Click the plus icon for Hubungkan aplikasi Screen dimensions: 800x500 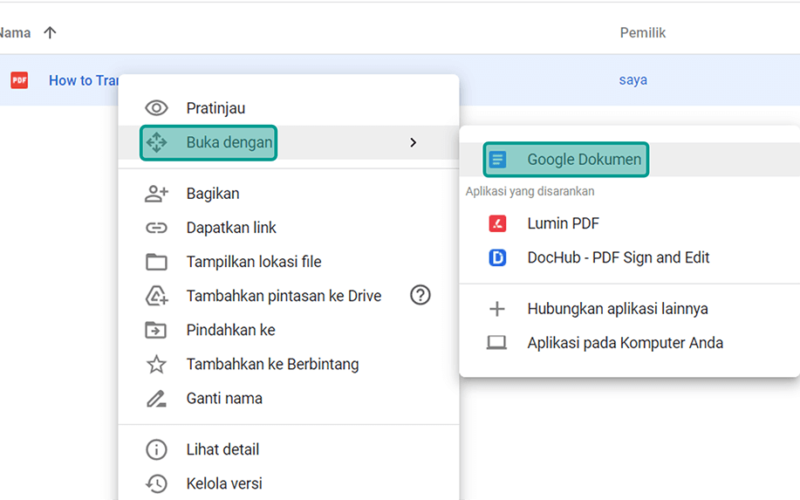[x=497, y=309]
